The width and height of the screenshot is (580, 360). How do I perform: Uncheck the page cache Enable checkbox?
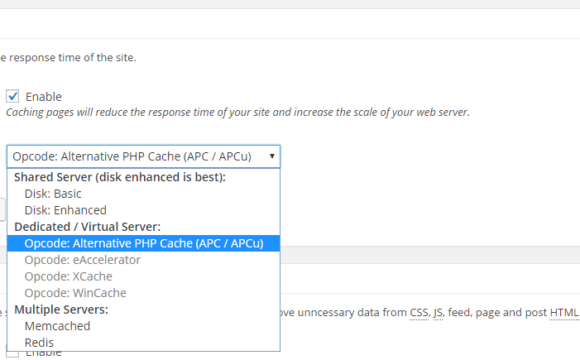tap(13, 96)
